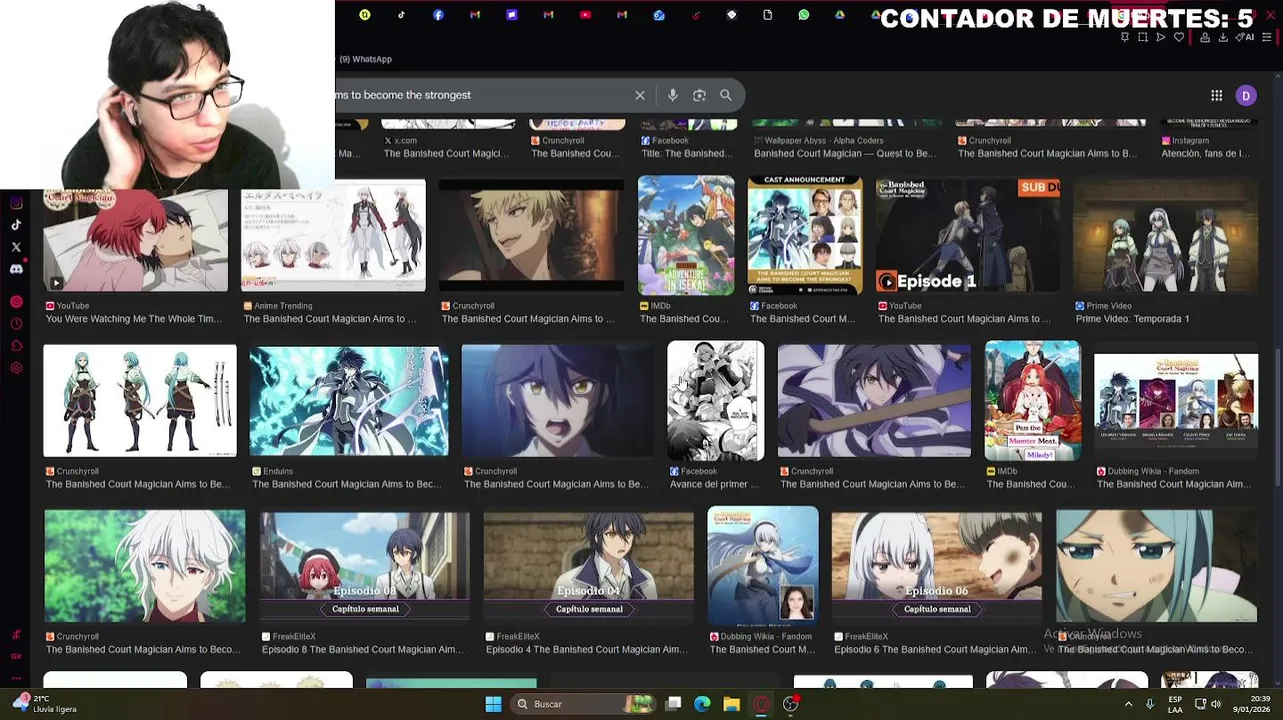Open the Dubbing Wikia cast image

tap(1176, 401)
